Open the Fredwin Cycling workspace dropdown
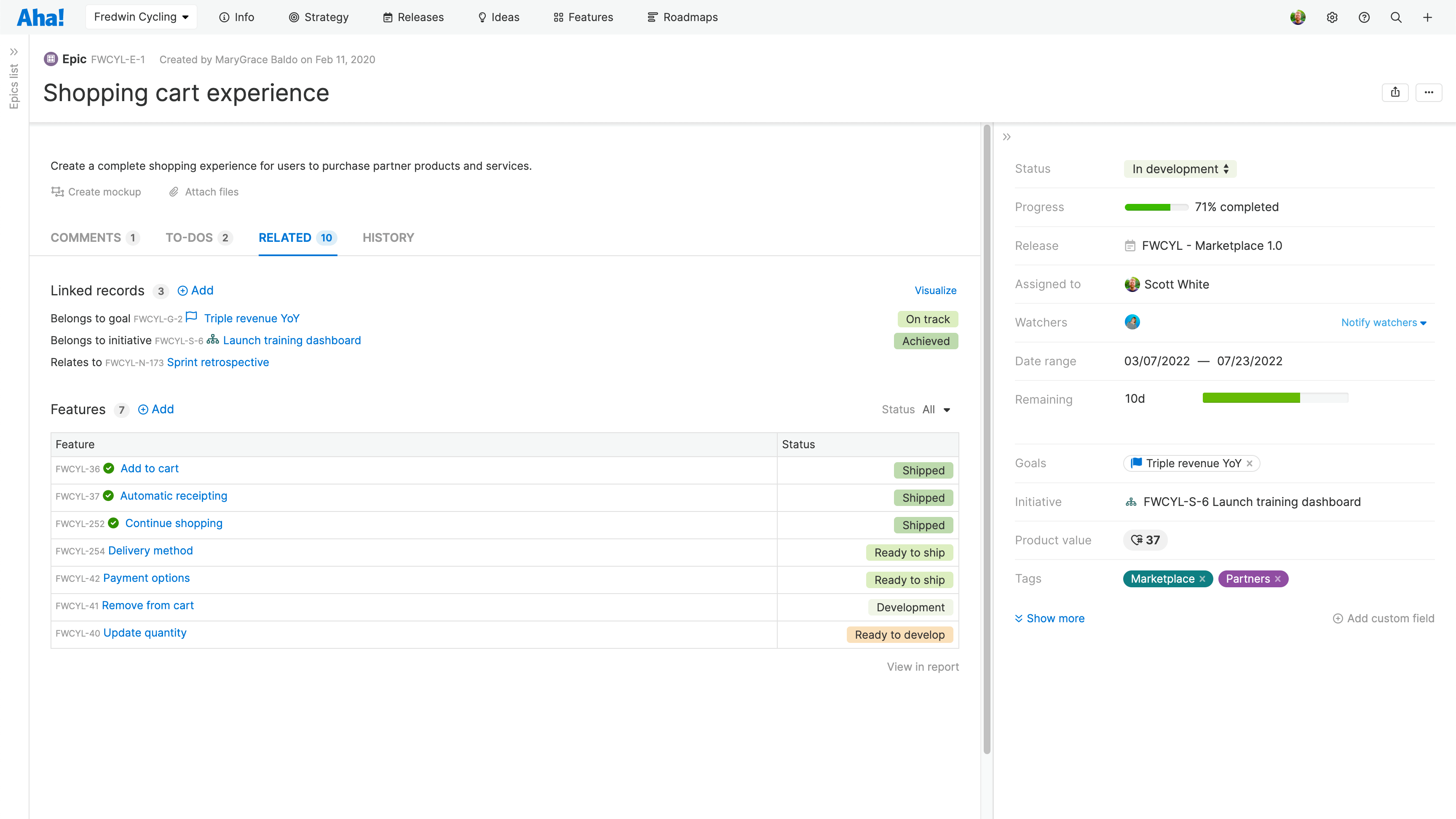 [x=141, y=16]
